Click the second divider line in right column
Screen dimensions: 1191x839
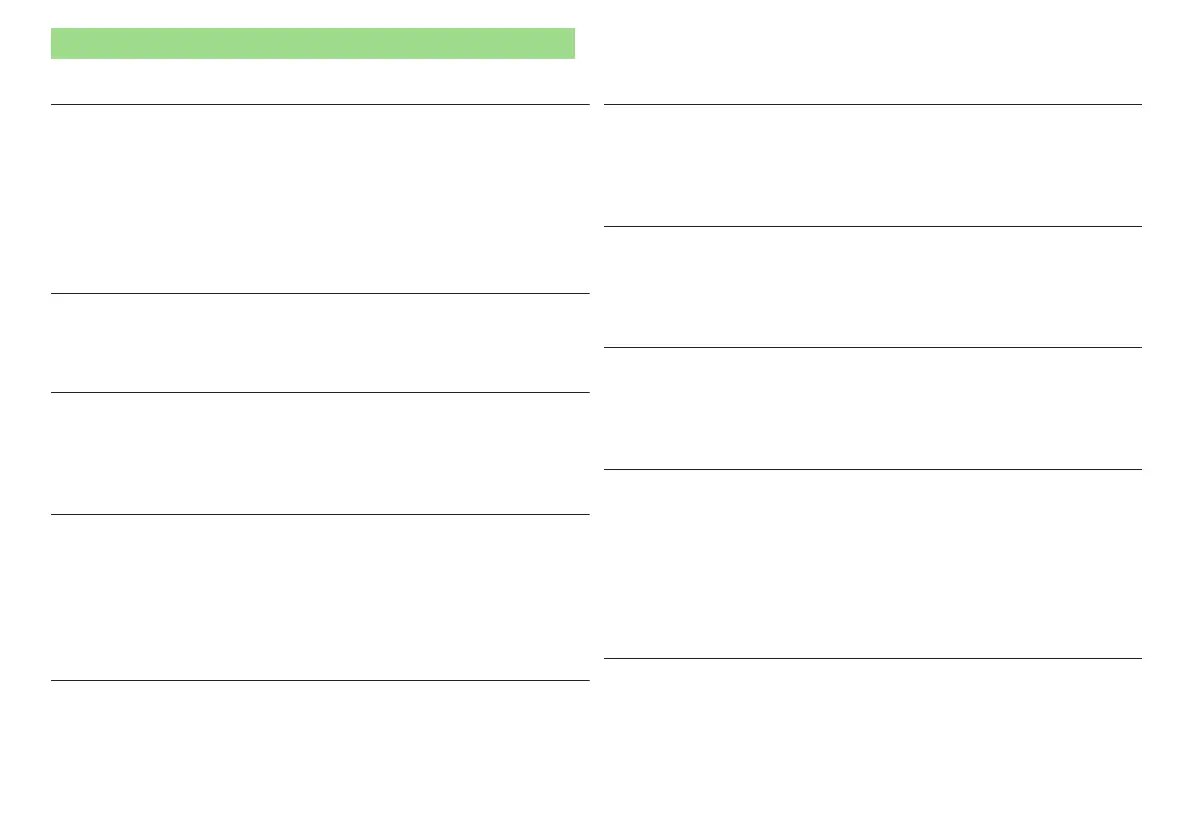click(x=873, y=226)
